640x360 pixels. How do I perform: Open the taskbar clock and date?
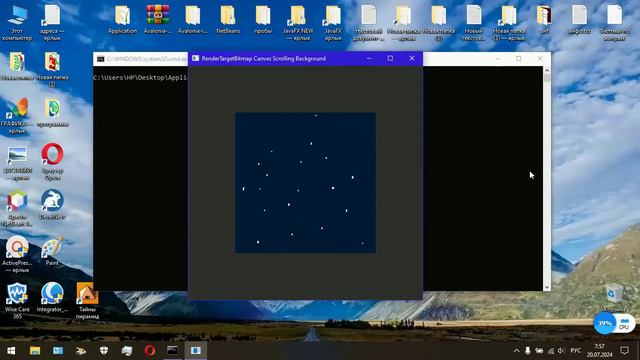point(600,351)
